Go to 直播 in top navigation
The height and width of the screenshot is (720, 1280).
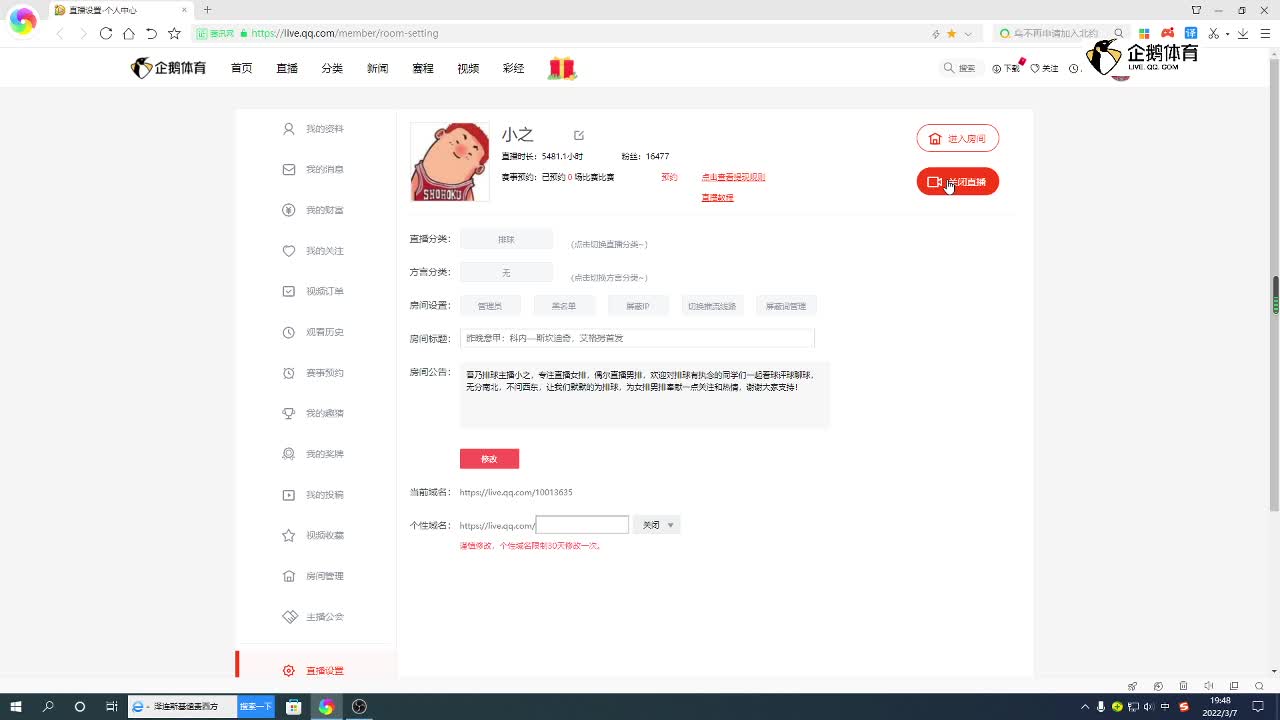coord(287,68)
